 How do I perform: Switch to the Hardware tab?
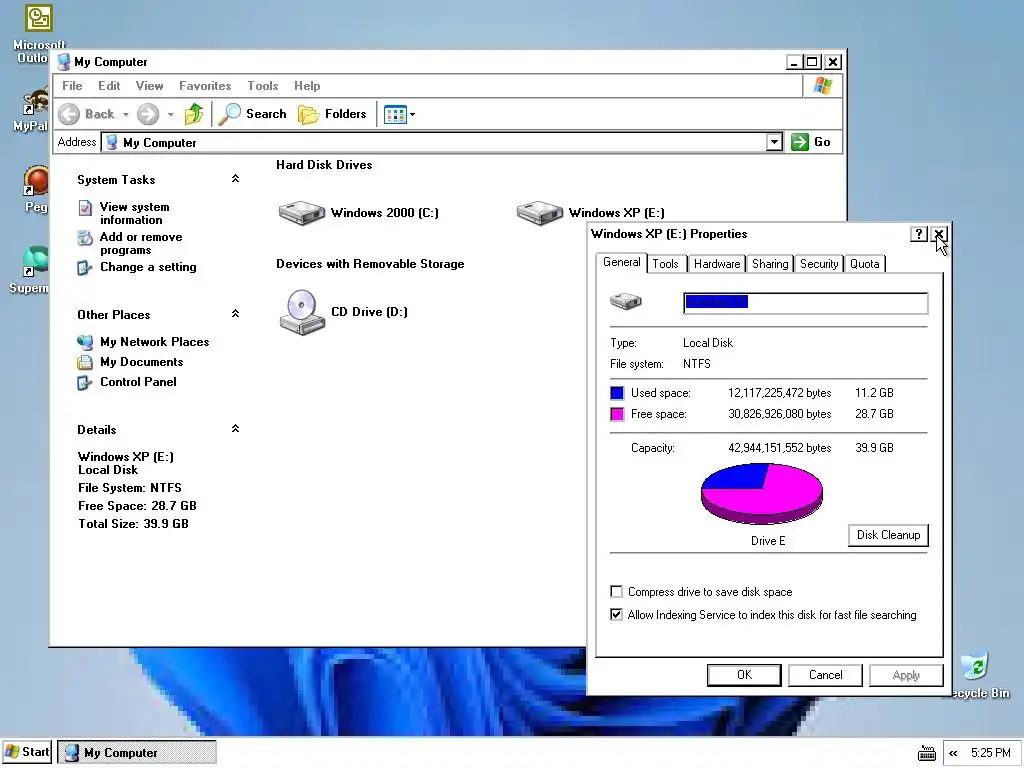[x=717, y=264]
